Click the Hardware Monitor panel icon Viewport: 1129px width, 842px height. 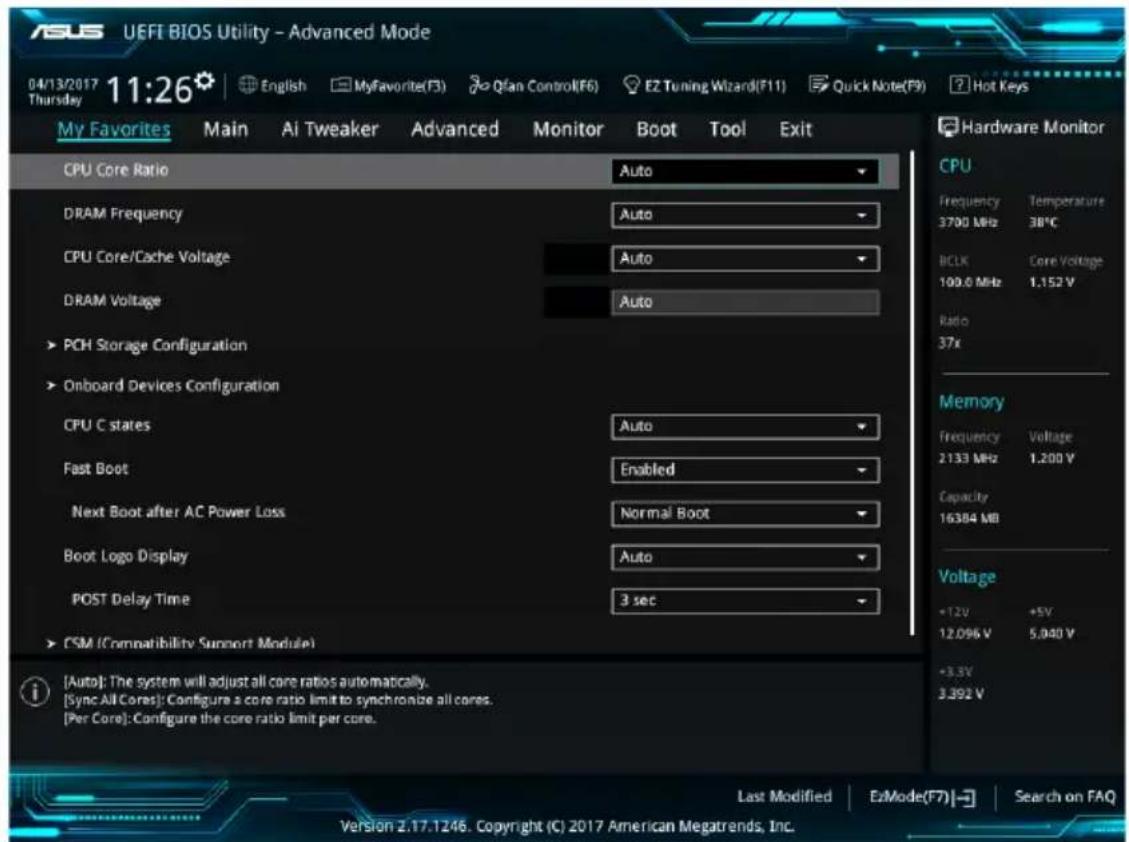[x=948, y=127]
